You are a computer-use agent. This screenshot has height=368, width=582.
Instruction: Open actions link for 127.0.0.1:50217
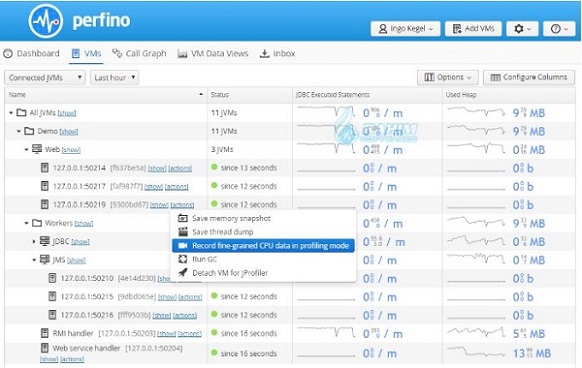(x=177, y=187)
